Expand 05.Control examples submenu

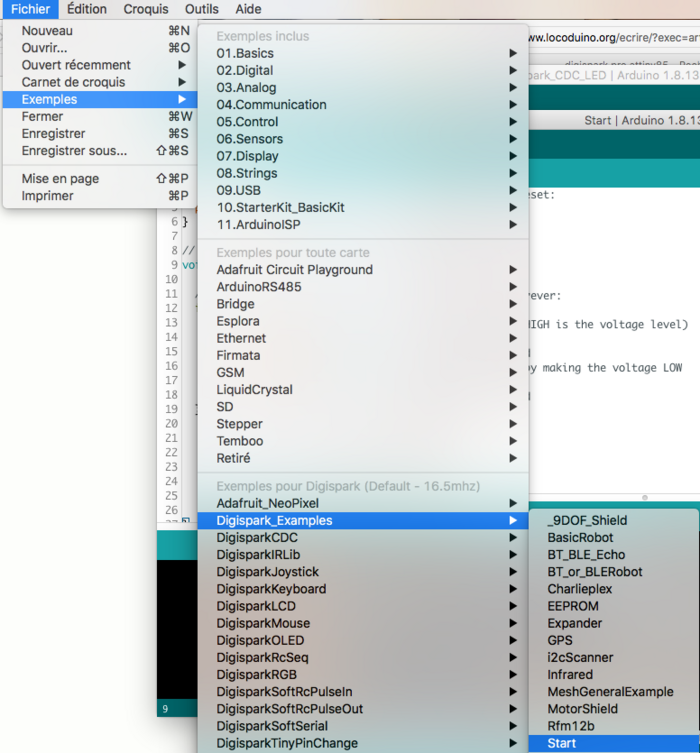pyautogui.click(x=363, y=122)
